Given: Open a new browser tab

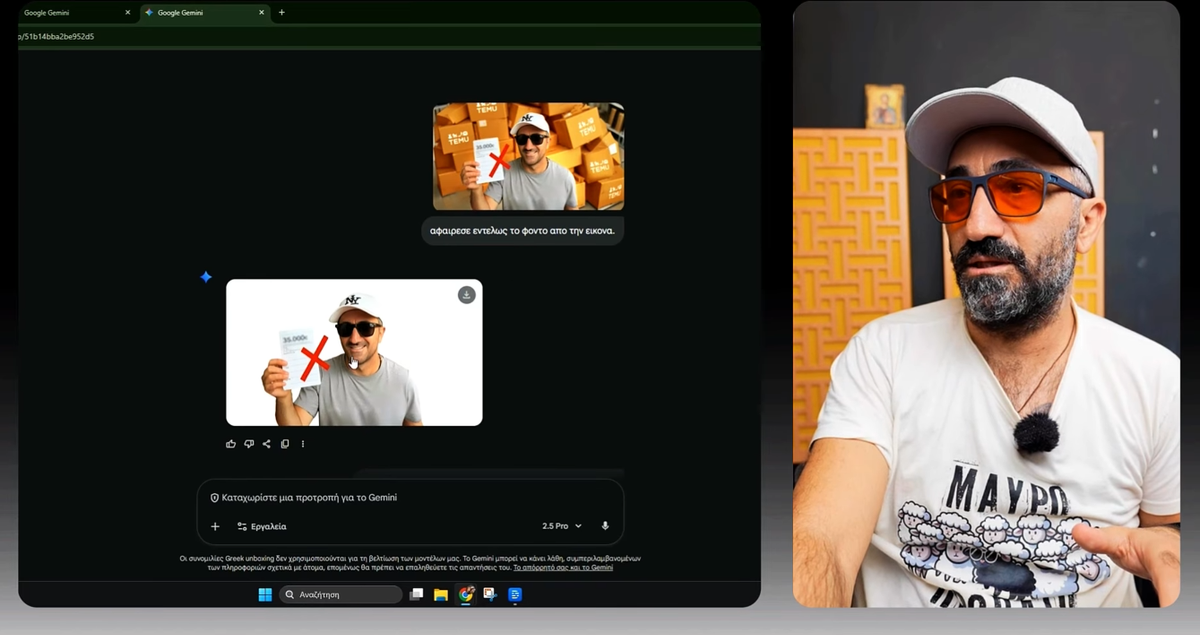Looking at the screenshot, I should (x=281, y=13).
